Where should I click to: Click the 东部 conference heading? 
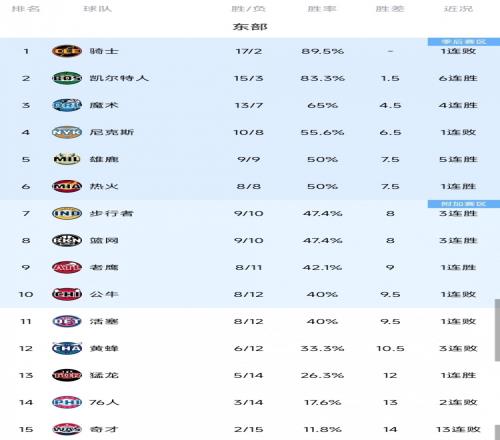tap(250, 26)
